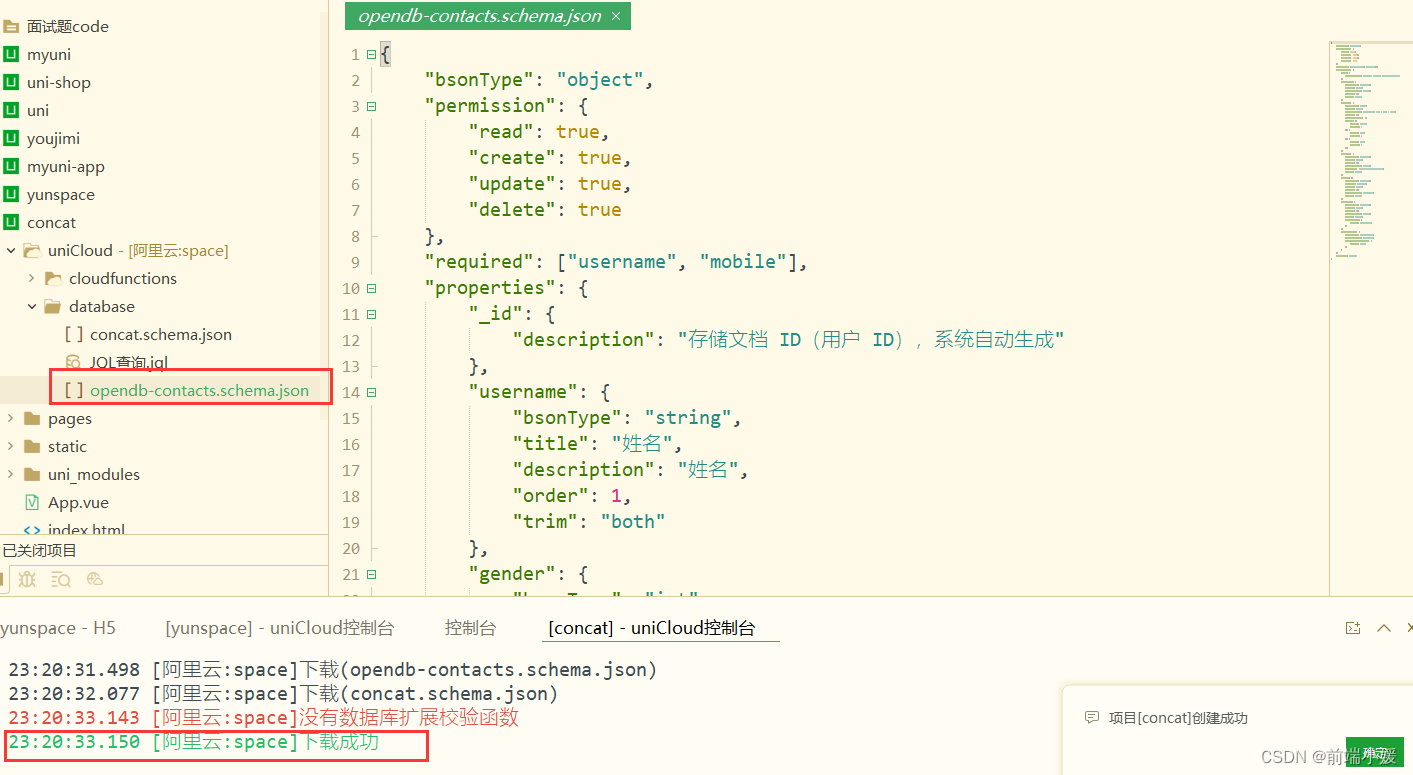Screen dimensions: 1413x775
Task: Fold the properties block at line 10
Action: pyautogui.click(x=372, y=288)
